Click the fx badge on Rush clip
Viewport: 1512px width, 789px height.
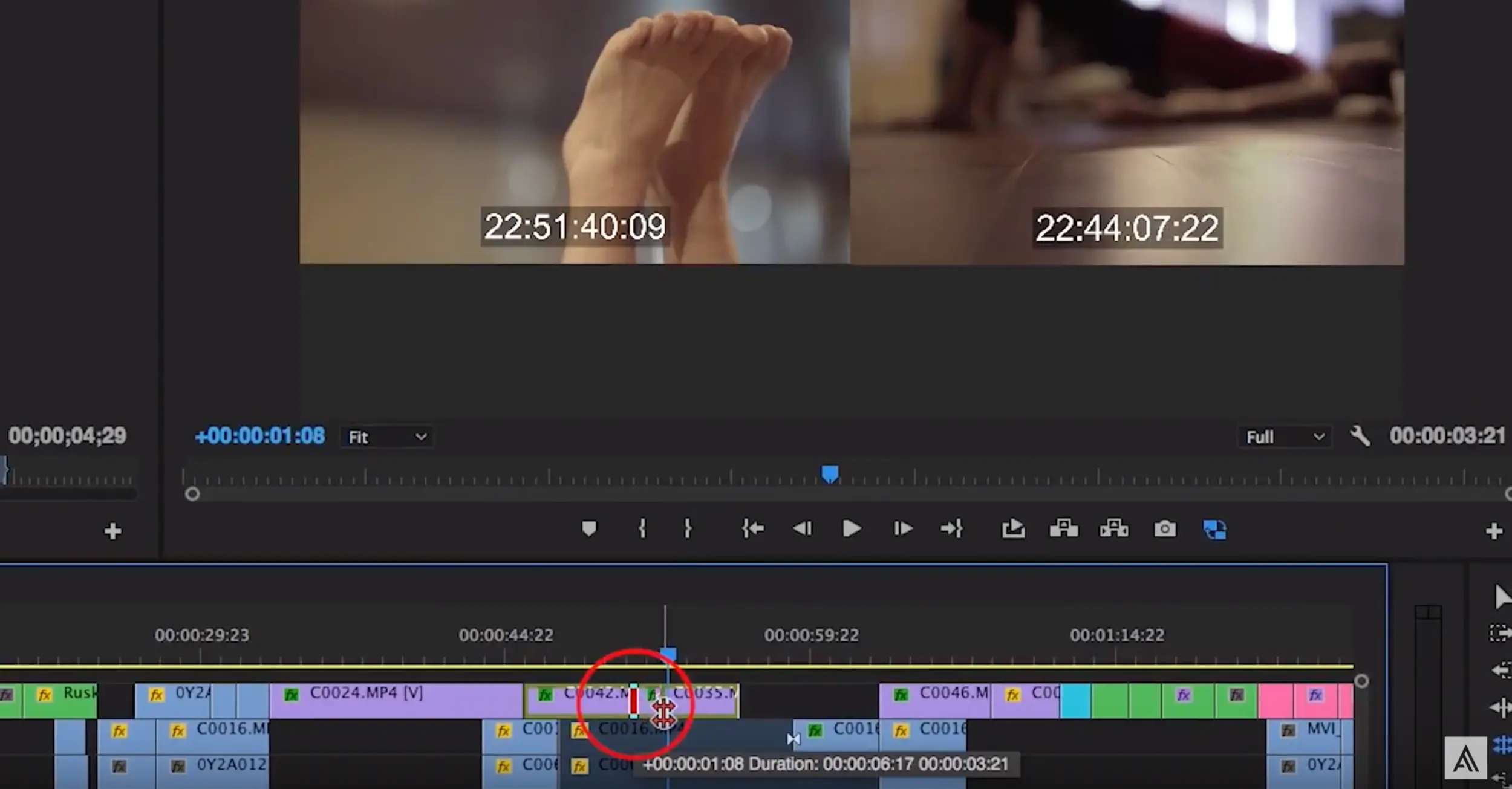pyautogui.click(x=45, y=695)
